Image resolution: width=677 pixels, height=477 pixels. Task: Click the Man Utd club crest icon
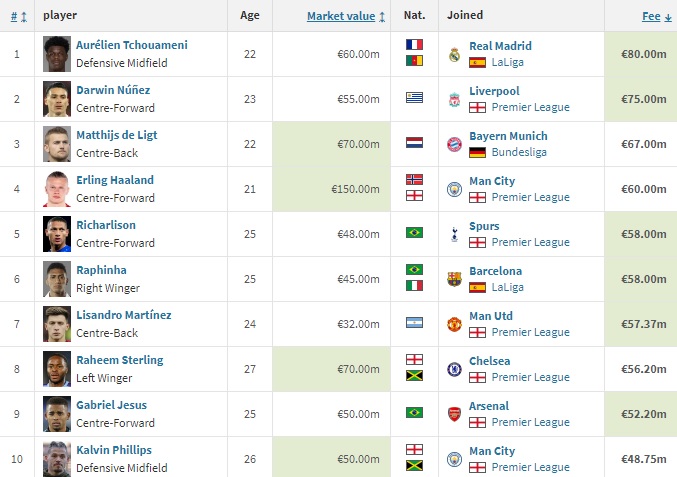pos(454,324)
